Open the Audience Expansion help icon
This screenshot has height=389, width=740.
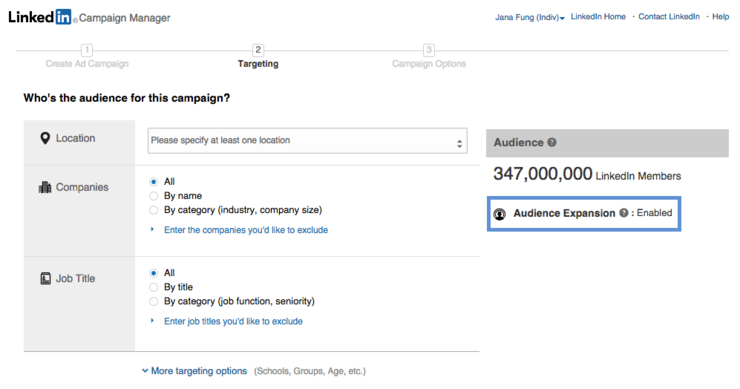click(x=623, y=213)
